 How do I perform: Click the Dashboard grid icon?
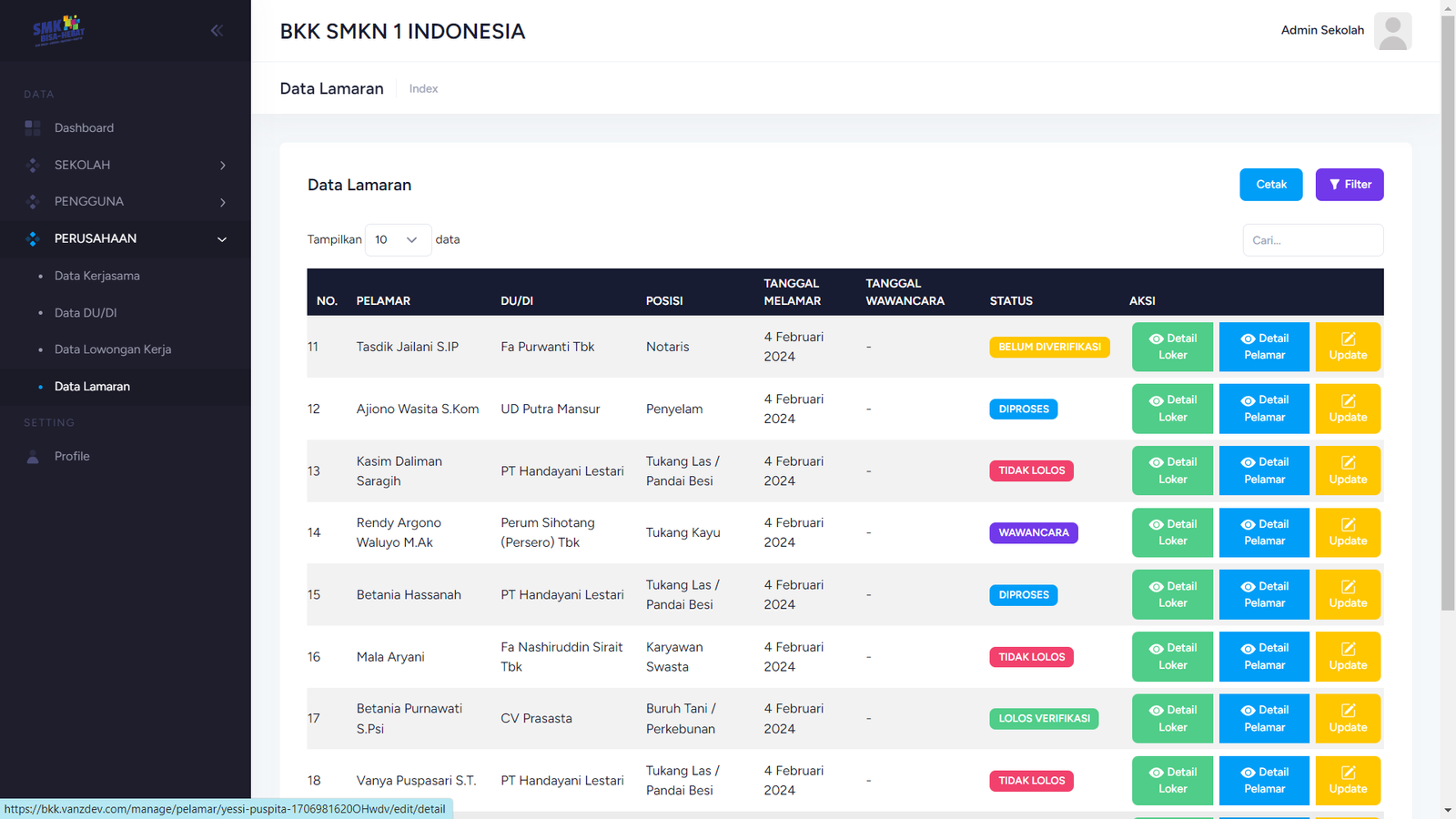(33, 128)
